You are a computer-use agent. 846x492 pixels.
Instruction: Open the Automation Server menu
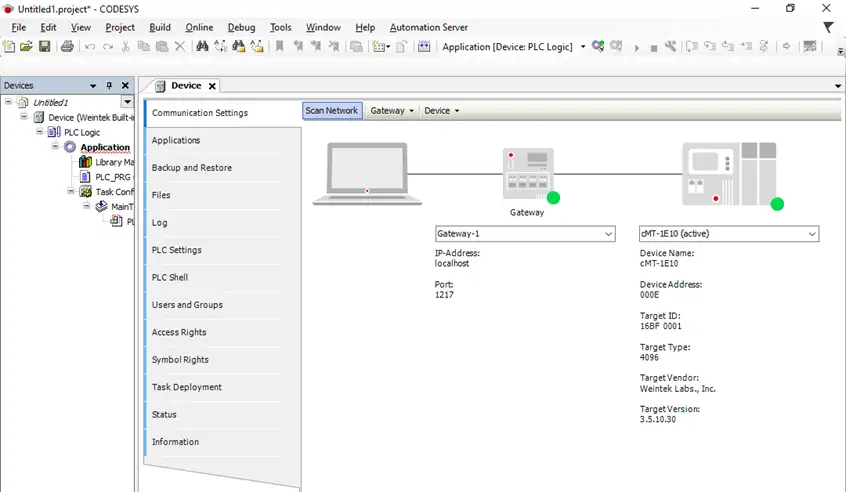[428, 28]
